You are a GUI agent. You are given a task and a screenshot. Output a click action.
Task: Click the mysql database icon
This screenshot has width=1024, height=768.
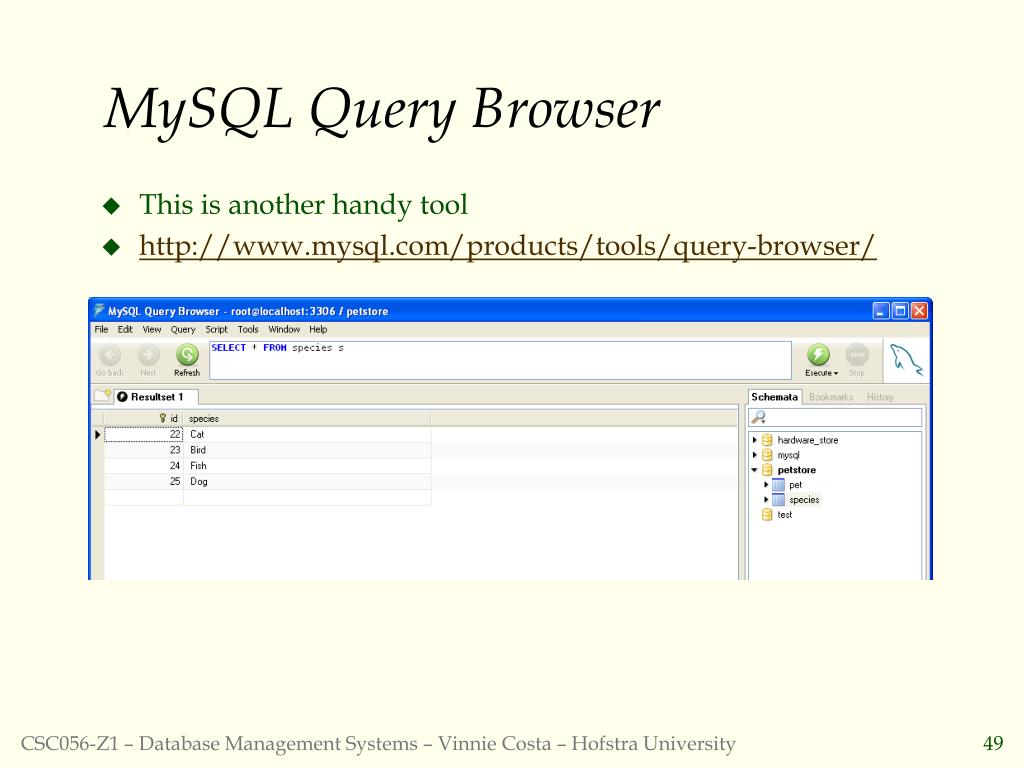[767, 455]
